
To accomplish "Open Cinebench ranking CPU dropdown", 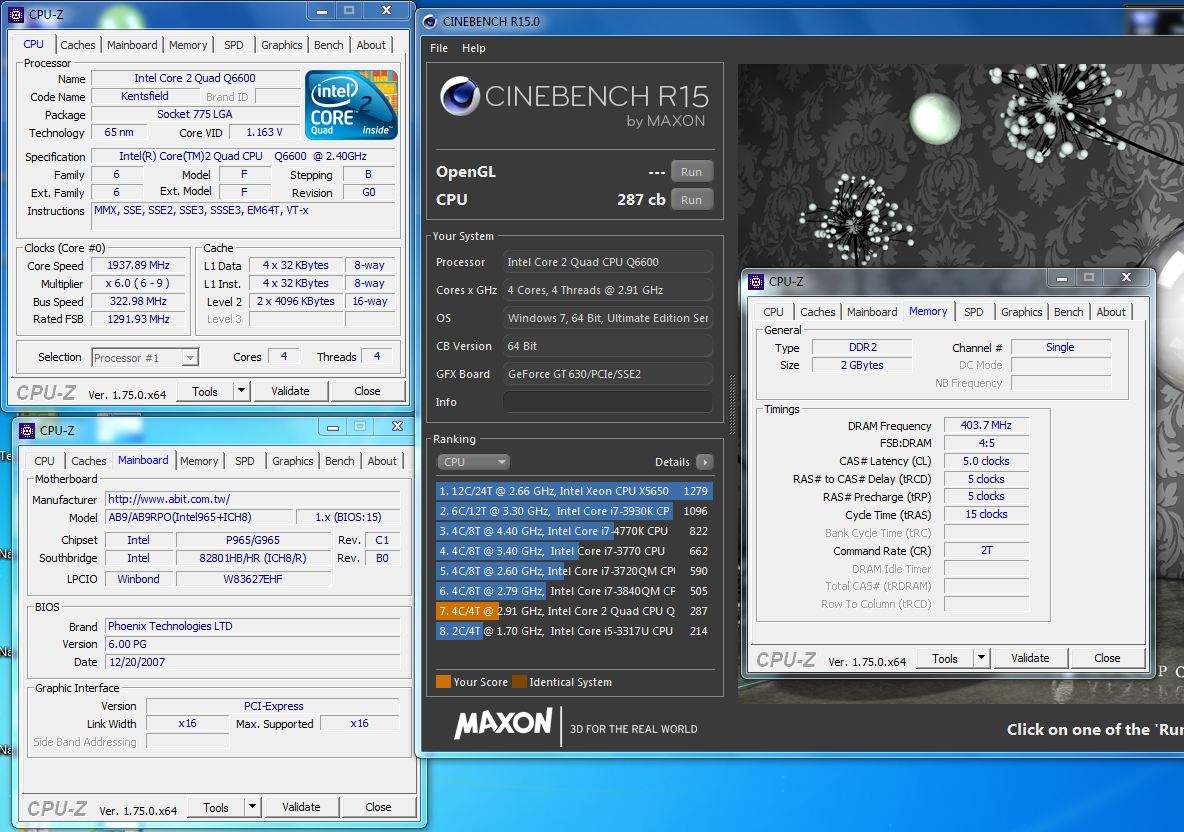I will pos(473,461).
